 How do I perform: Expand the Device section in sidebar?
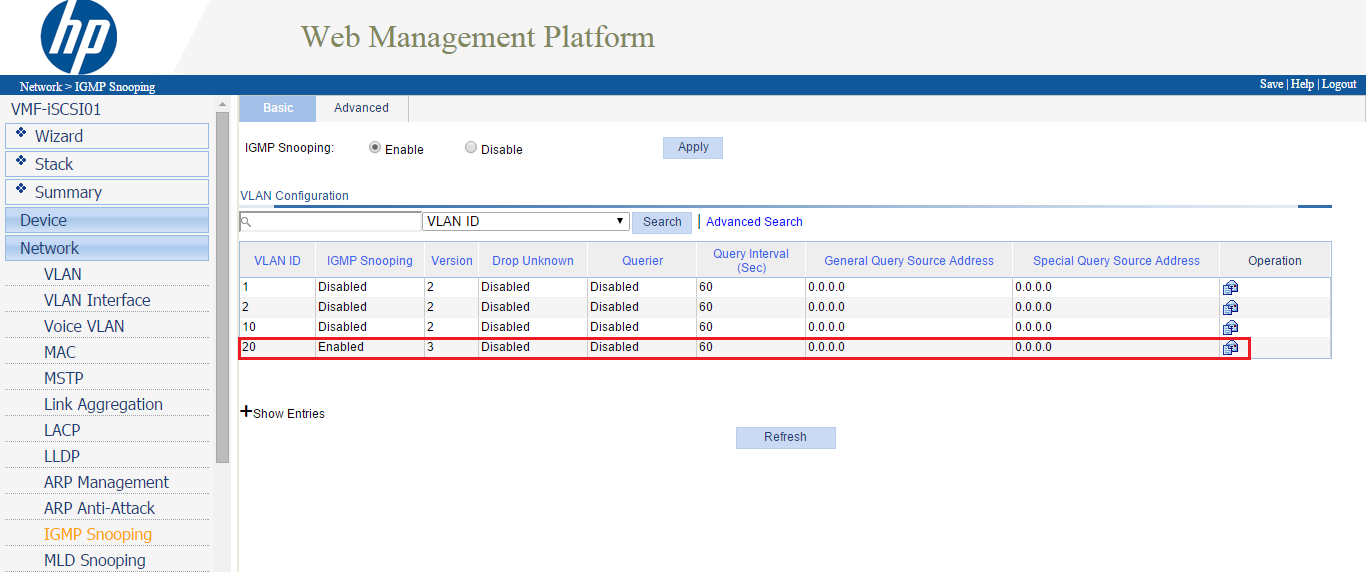pyautogui.click(x=108, y=220)
